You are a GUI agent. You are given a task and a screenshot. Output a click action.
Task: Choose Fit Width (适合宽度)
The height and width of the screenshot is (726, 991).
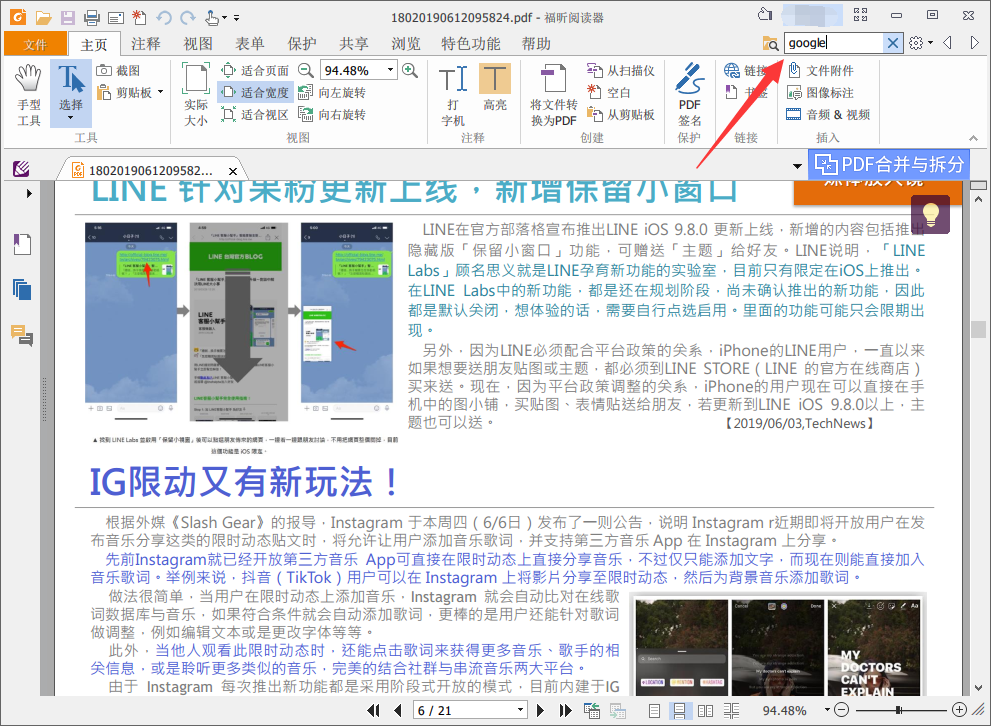255,93
